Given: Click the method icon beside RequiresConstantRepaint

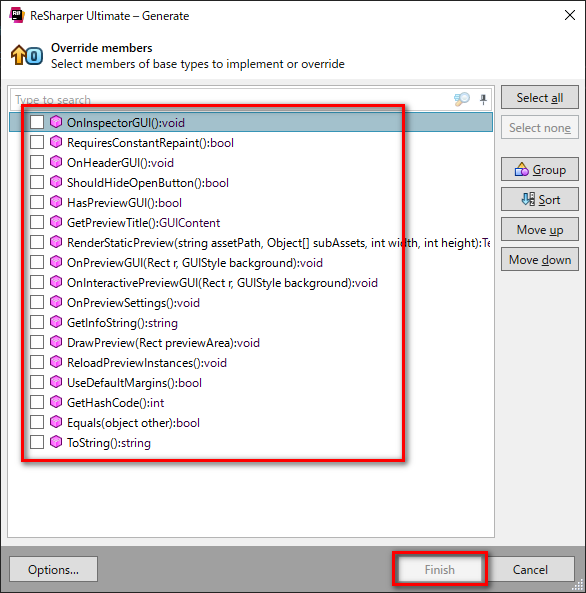Looking at the screenshot, I should tap(56, 142).
